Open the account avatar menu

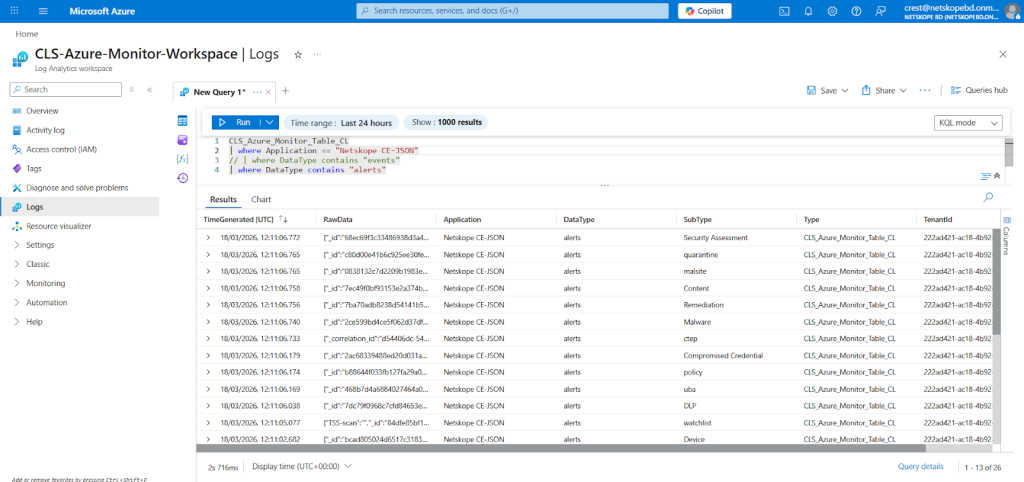click(1012, 11)
